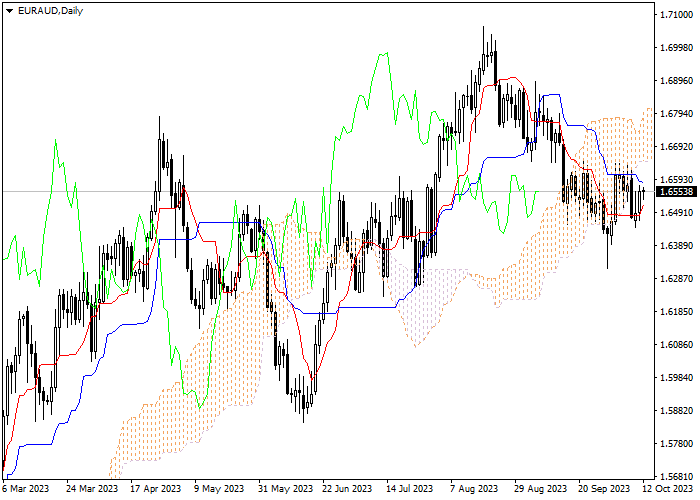Select price level 1.64910 on the axis

[677, 212]
